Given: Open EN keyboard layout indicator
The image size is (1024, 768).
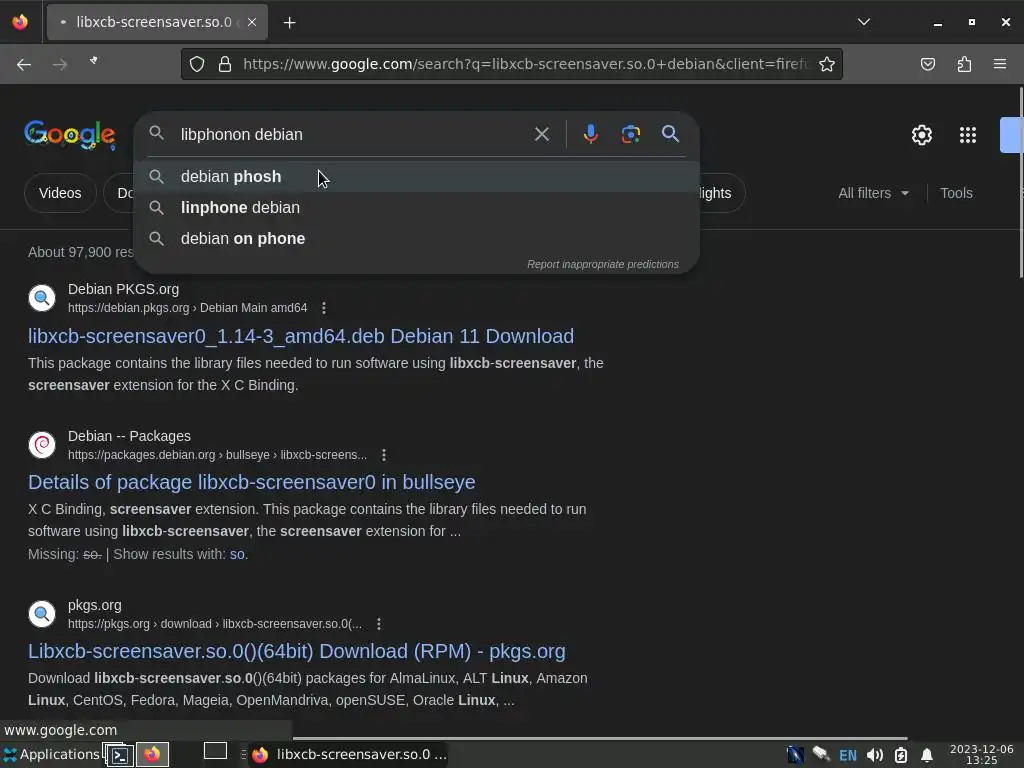Looking at the screenshot, I should click(848, 756).
